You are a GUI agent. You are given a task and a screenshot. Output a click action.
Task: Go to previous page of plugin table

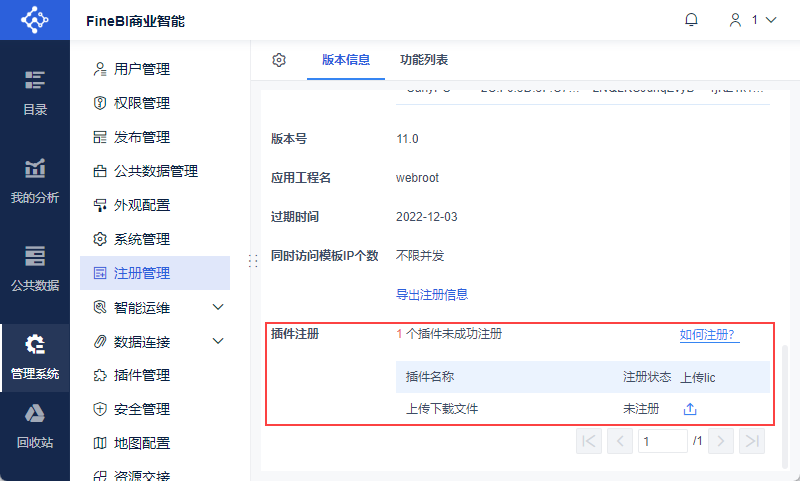click(620, 441)
